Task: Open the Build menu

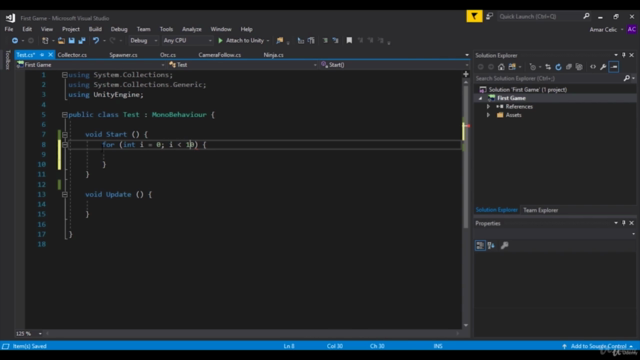Action: click(95, 29)
